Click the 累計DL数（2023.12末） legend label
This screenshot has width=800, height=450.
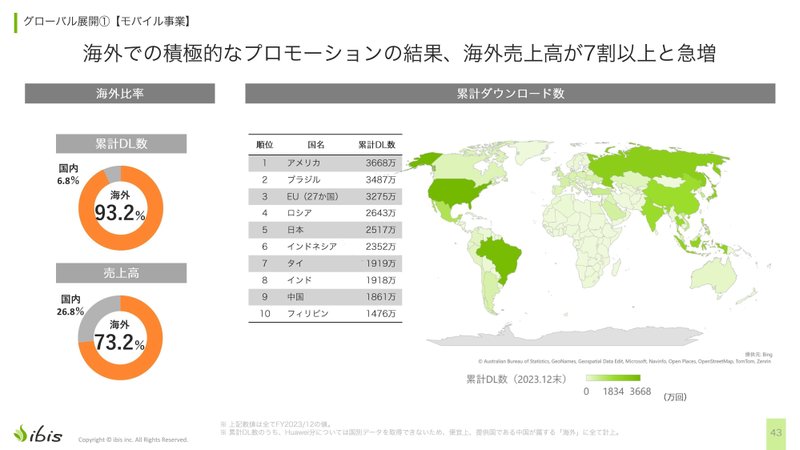click(x=516, y=379)
